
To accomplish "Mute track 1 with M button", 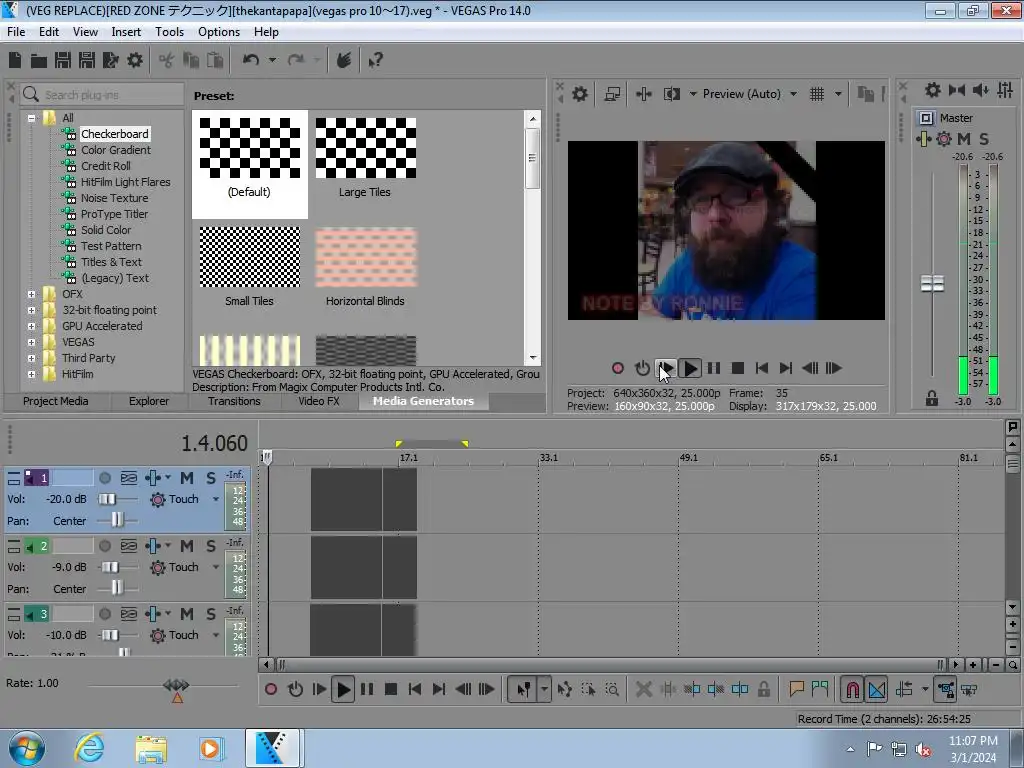I will coord(187,478).
